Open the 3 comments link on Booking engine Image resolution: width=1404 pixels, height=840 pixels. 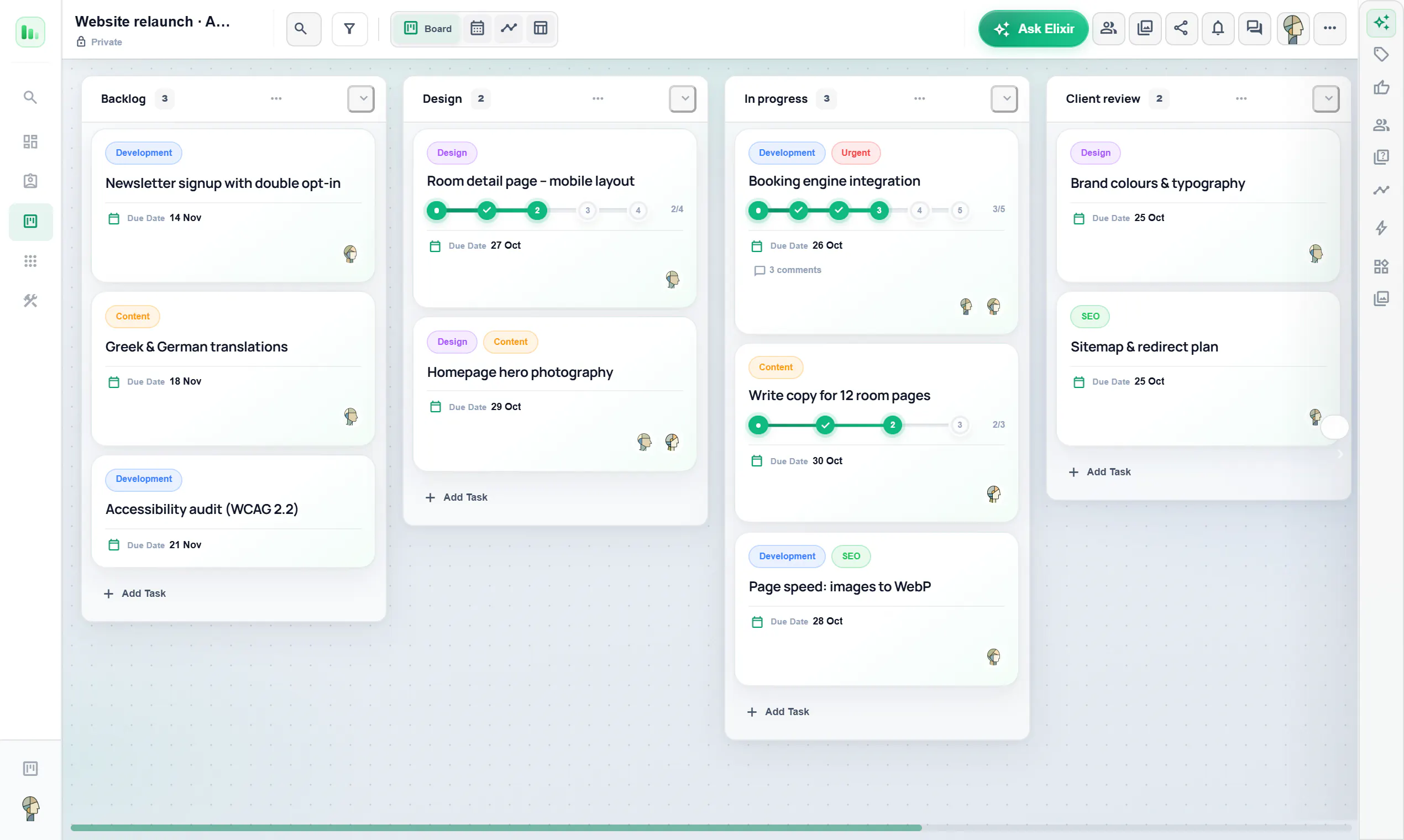point(788,270)
